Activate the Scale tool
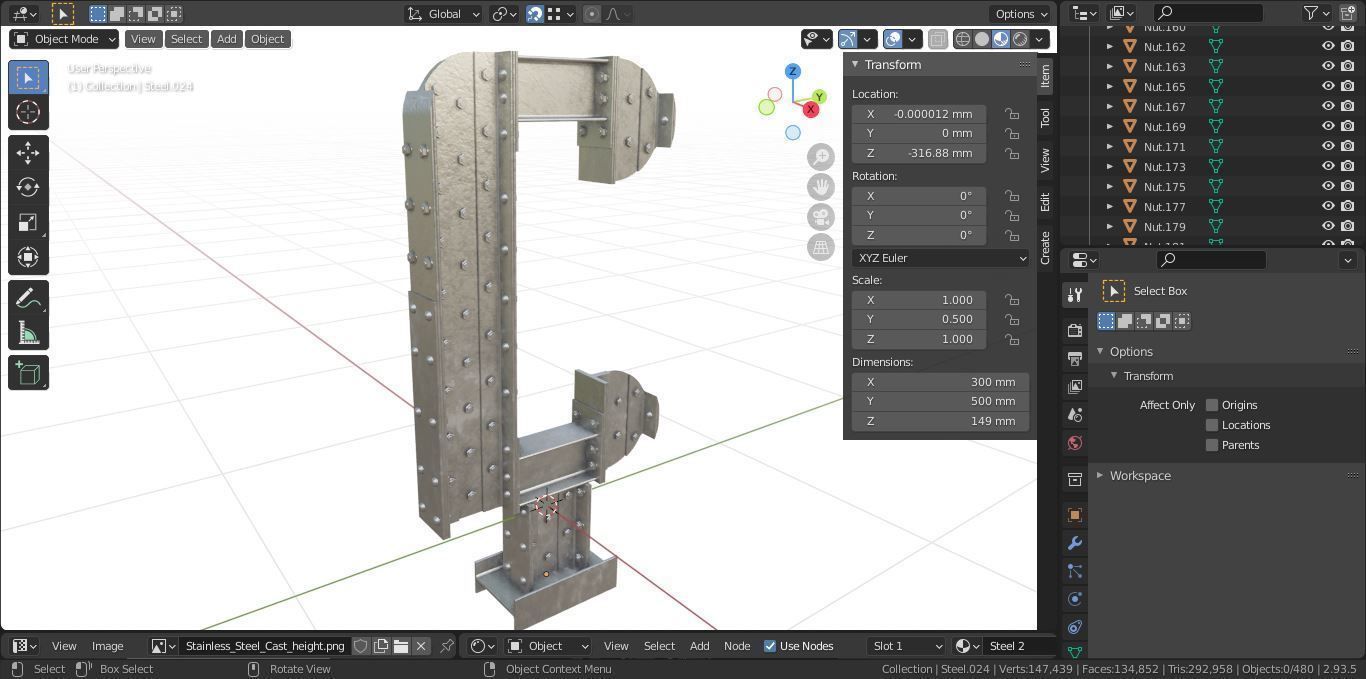 [x=28, y=222]
